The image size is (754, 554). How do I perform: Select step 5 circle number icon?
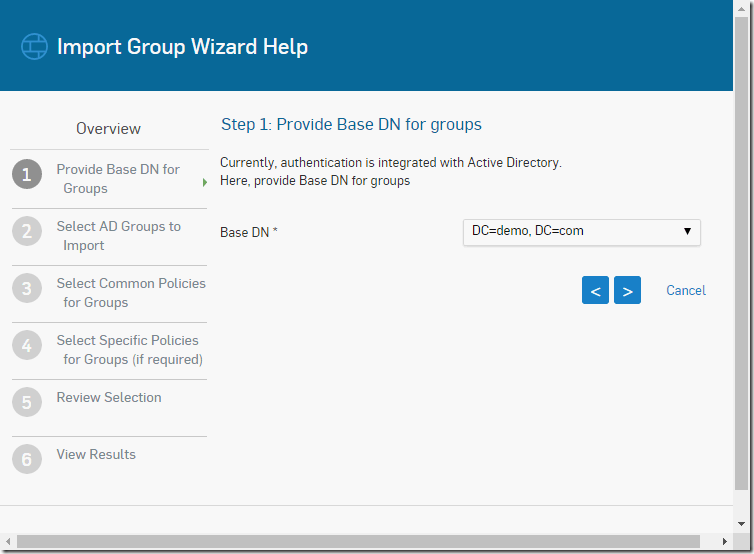[27, 402]
